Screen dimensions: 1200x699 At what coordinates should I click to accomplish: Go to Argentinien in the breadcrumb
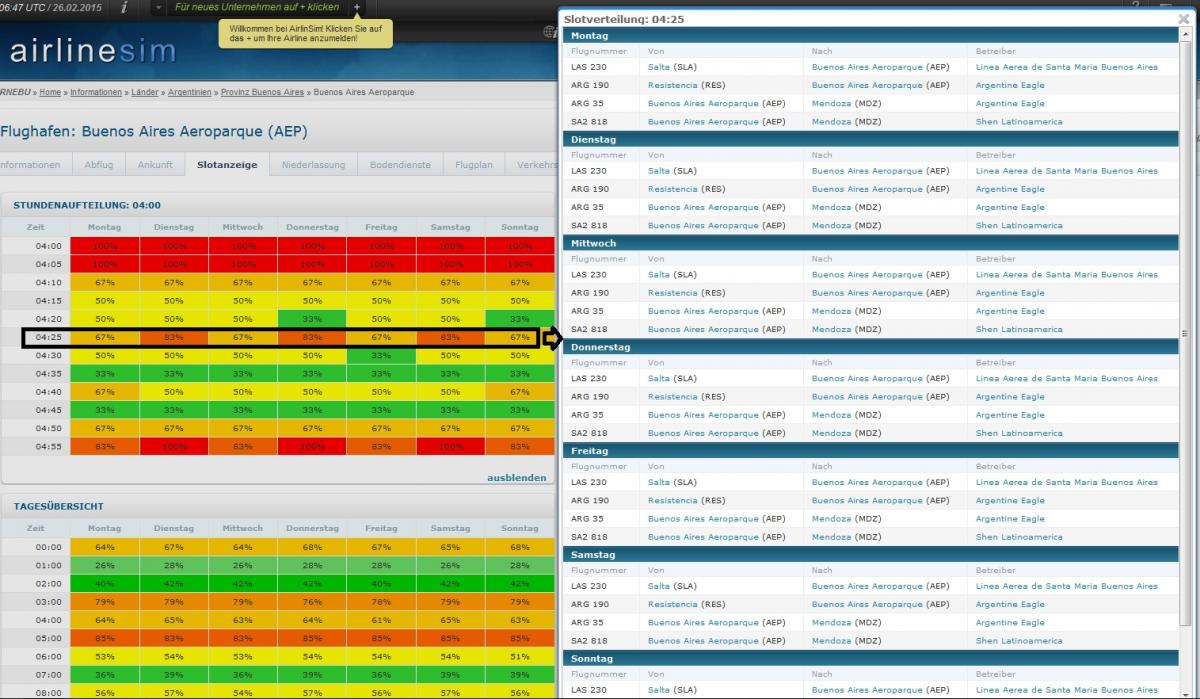(x=190, y=92)
